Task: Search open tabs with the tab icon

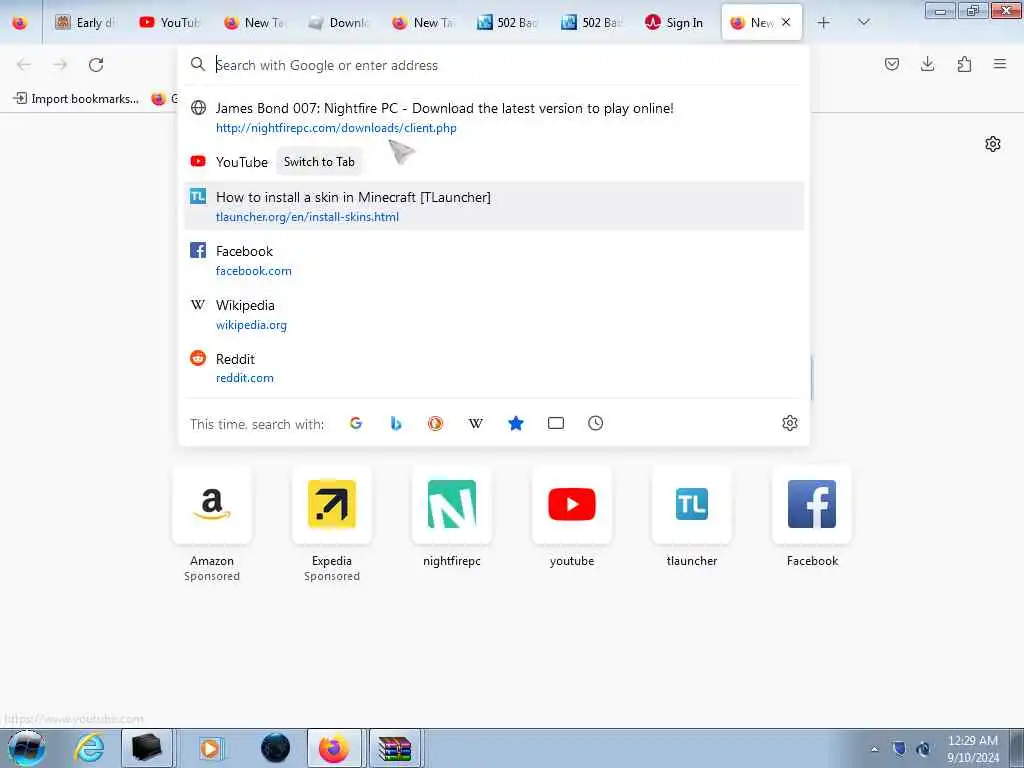Action: point(556,423)
